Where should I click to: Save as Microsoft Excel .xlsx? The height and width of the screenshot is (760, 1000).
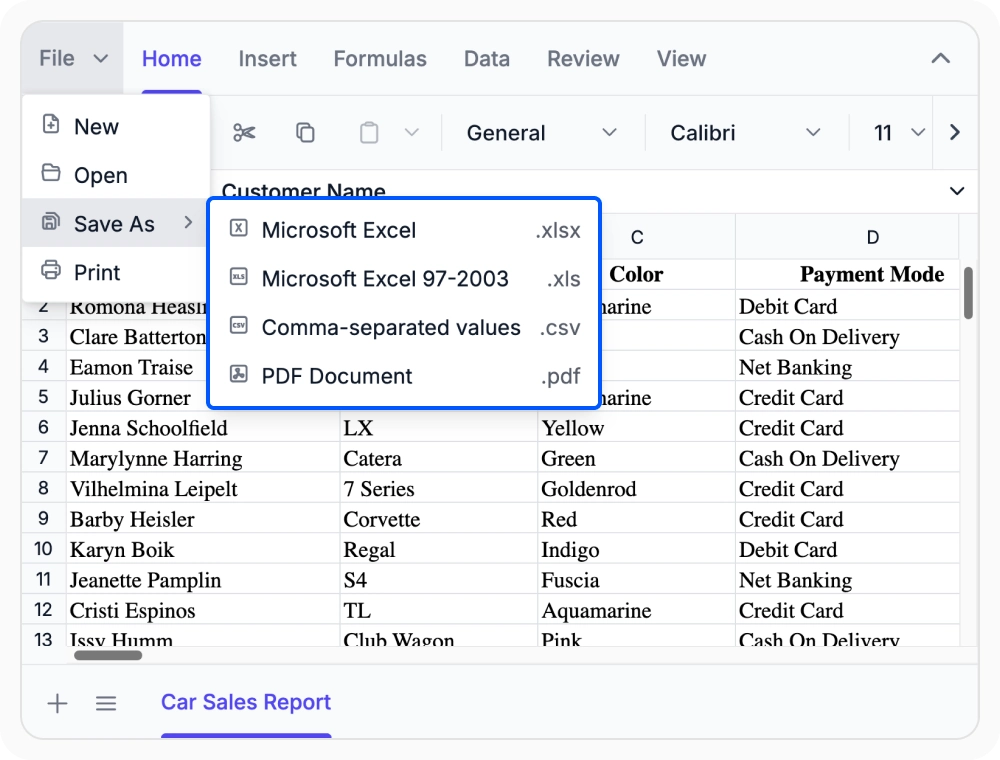tap(404, 230)
